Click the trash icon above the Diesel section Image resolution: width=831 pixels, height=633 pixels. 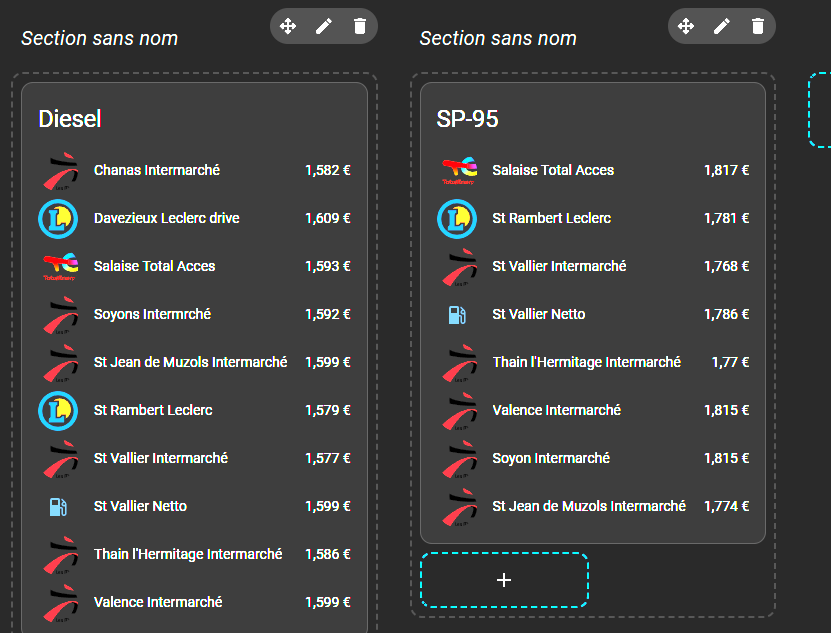360,26
